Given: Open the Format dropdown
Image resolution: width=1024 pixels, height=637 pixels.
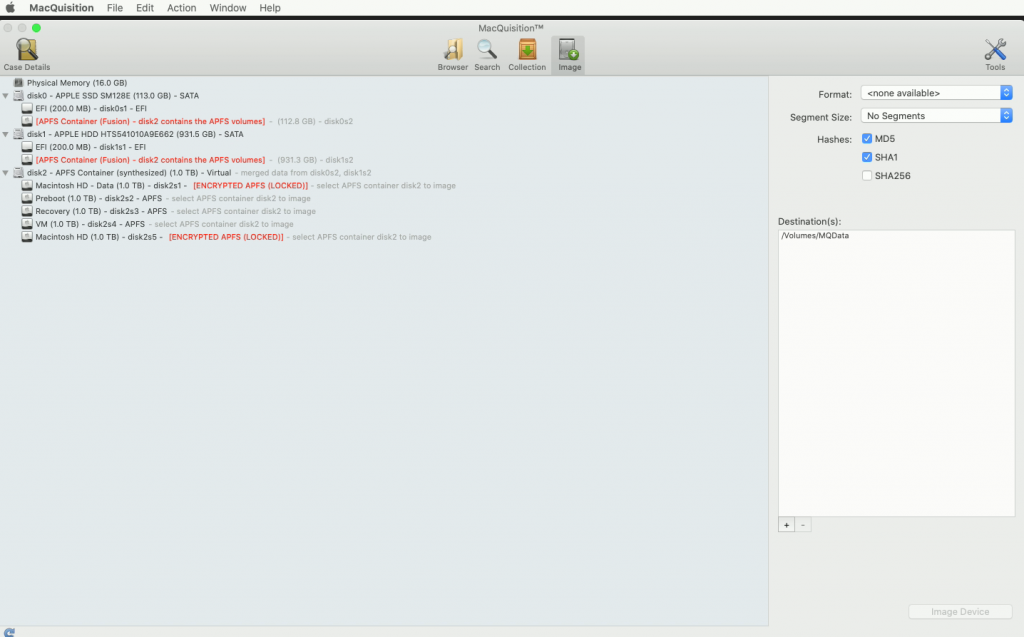Looking at the screenshot, I should coord(937,93).
